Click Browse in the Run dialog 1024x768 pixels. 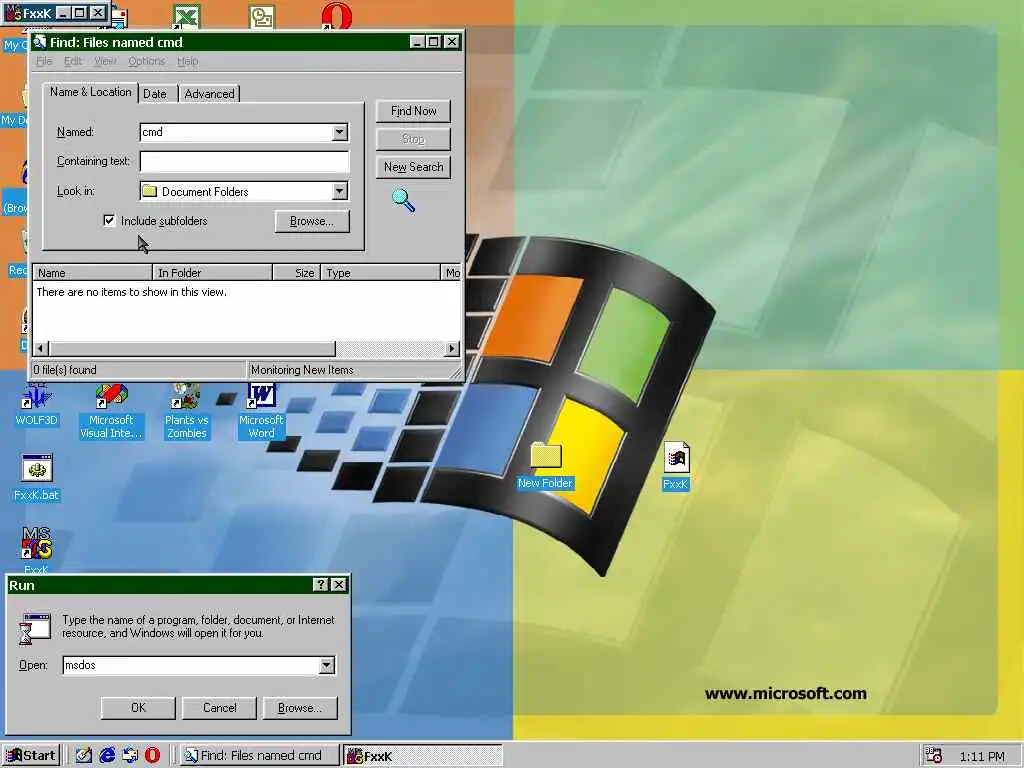point(300,707)
